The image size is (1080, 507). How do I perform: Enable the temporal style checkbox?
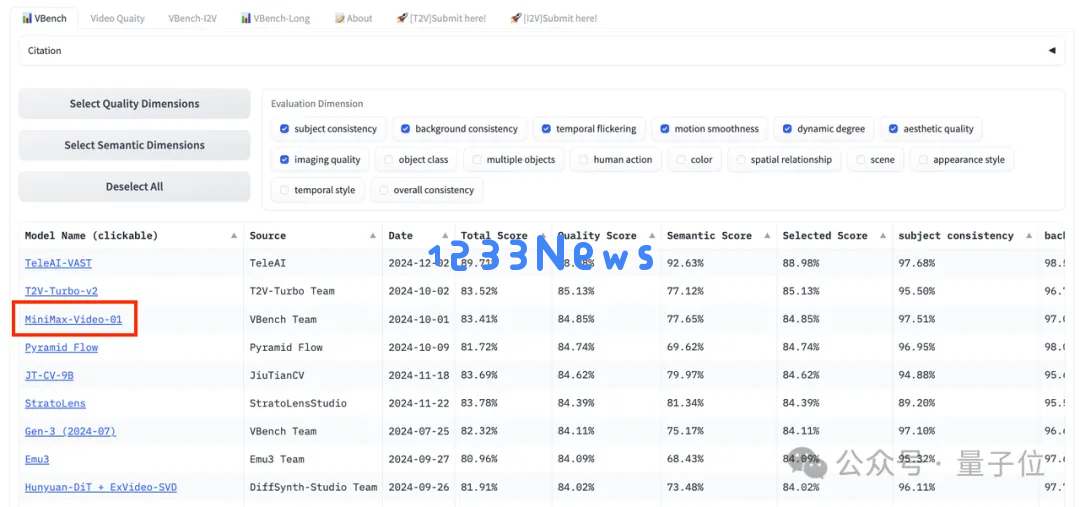coord(284,190)
